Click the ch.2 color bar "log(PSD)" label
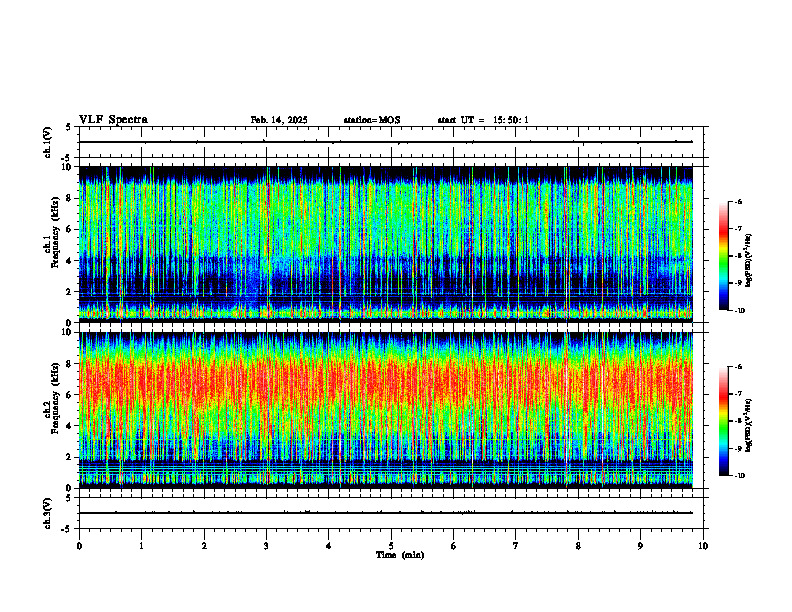This screenshot has width=792, height=612. coord(748,425)
